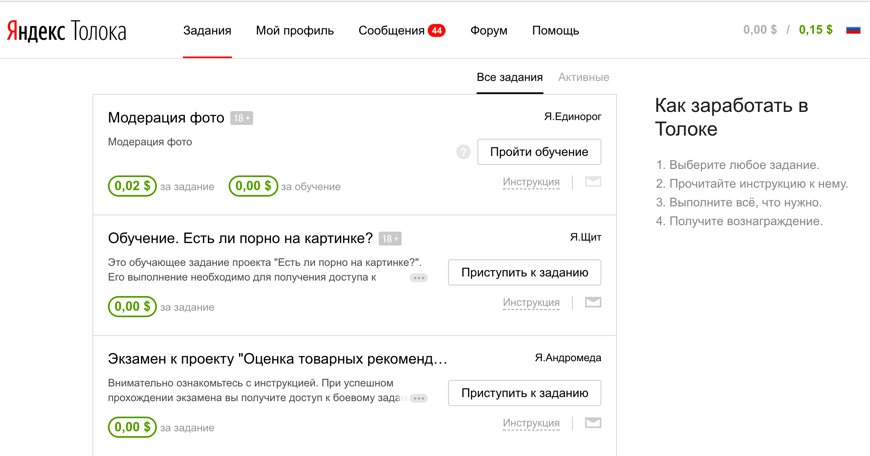The image size is (870, 456).
Task: Switch to Активные tab
Action: click(x=584, y=78)
